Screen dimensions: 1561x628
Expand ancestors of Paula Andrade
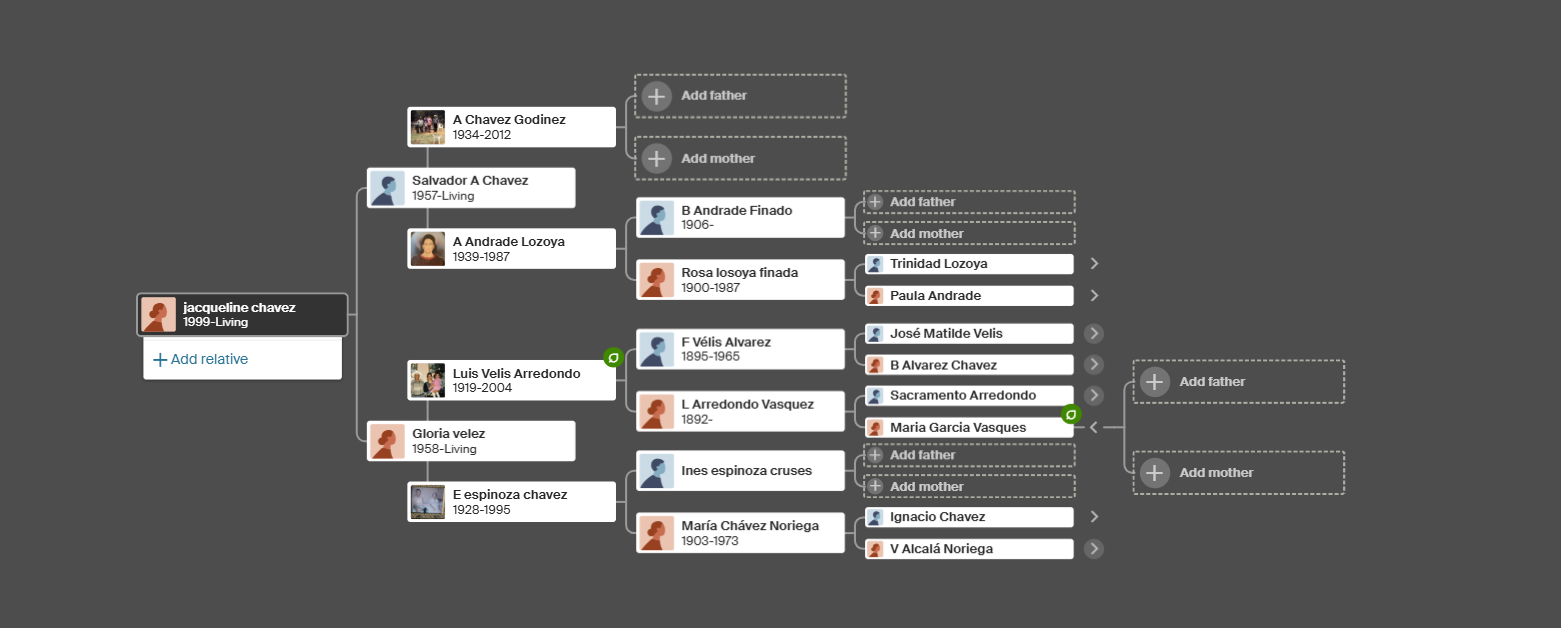pos(1094,296)
